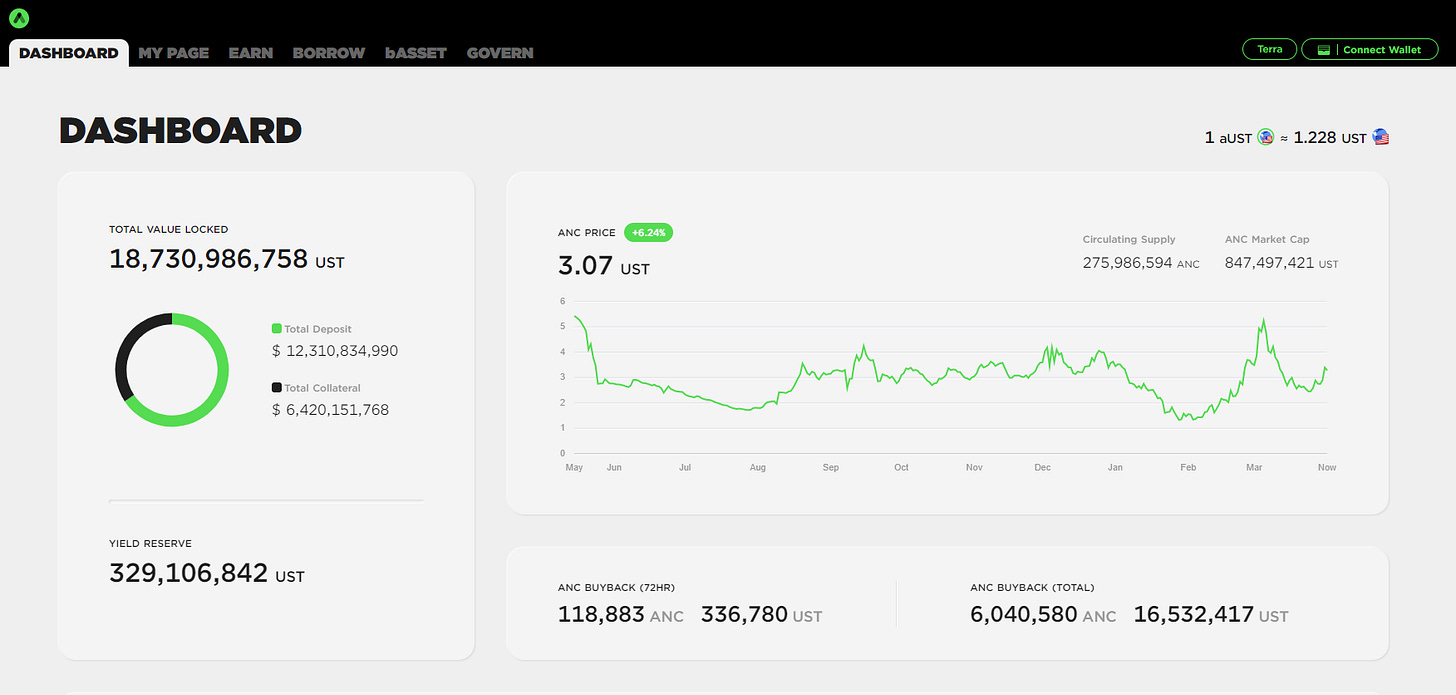This screenshot has height=695, width=1456.
Task: Click the 18,730,986,758 UST total value
Action: 227,260
